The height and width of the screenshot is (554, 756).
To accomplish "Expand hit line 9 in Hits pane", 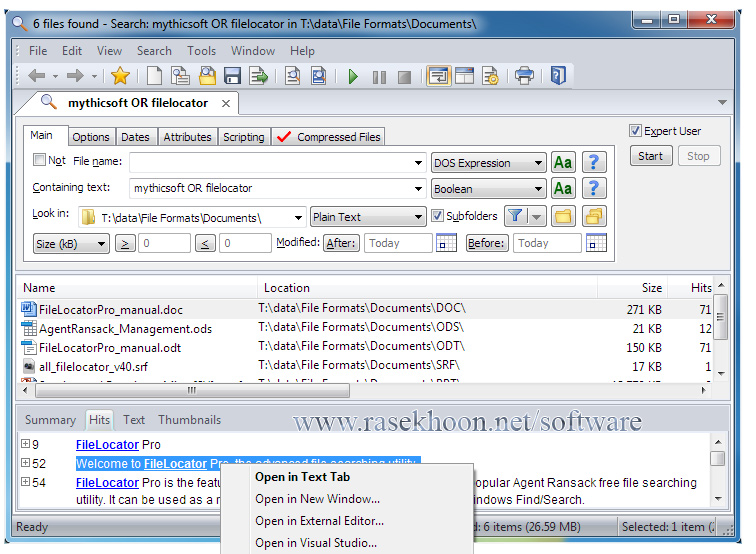I will pos(26,444).
